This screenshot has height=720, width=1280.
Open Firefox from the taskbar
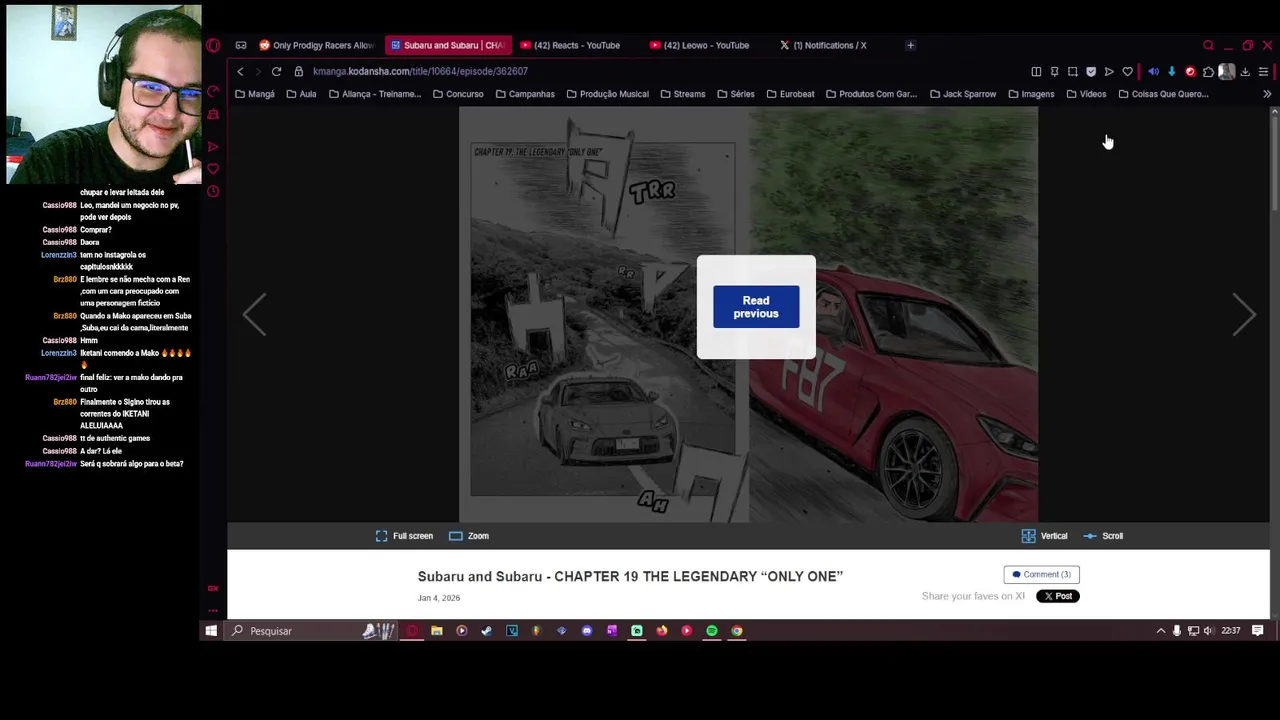click(662, 631)
